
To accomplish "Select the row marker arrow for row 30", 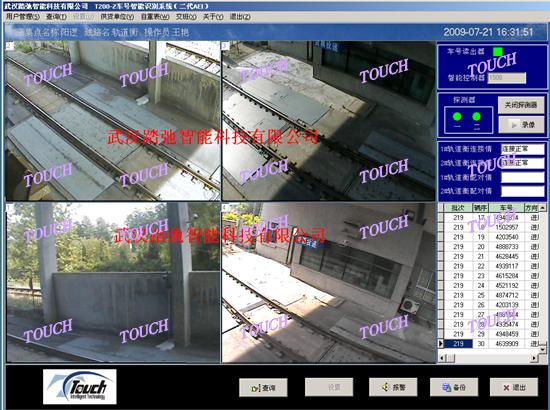I will pyautogui.click(x=441, y=344).
